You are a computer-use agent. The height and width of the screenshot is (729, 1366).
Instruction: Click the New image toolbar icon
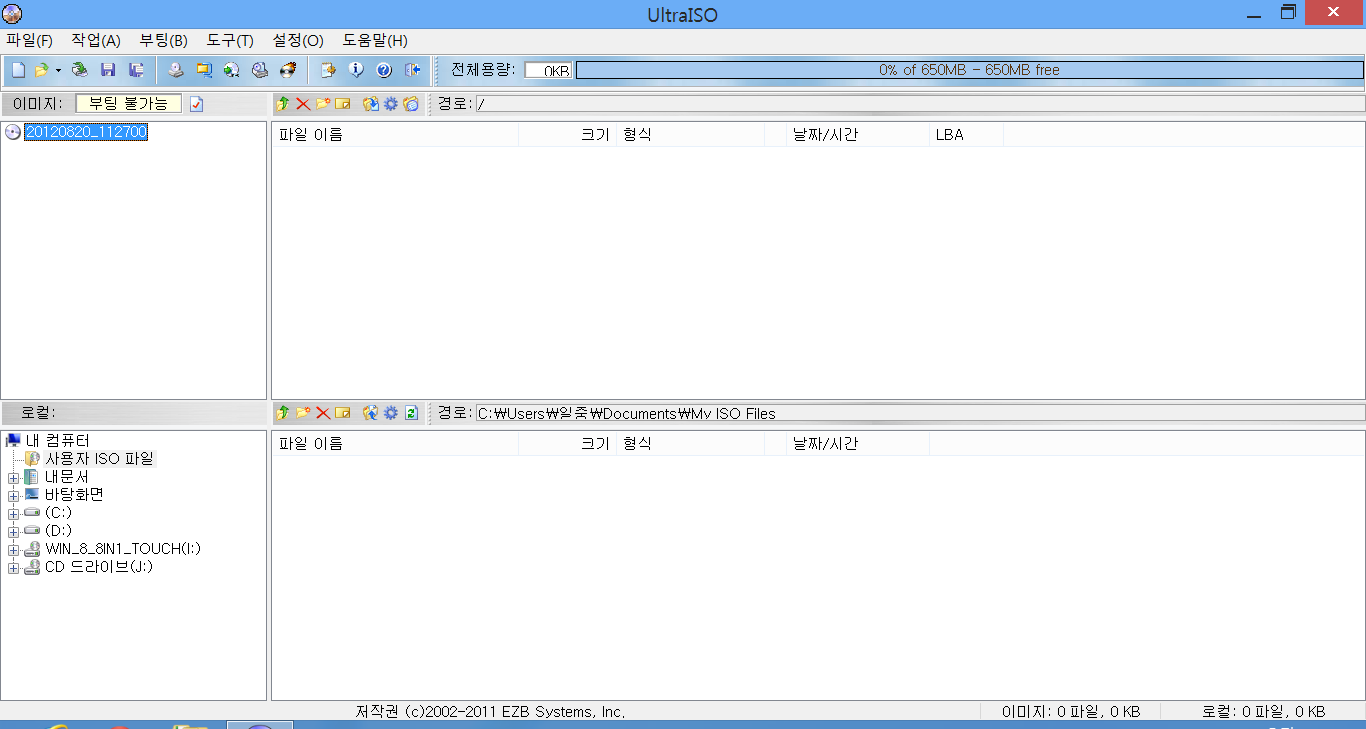tap(18, 70)
